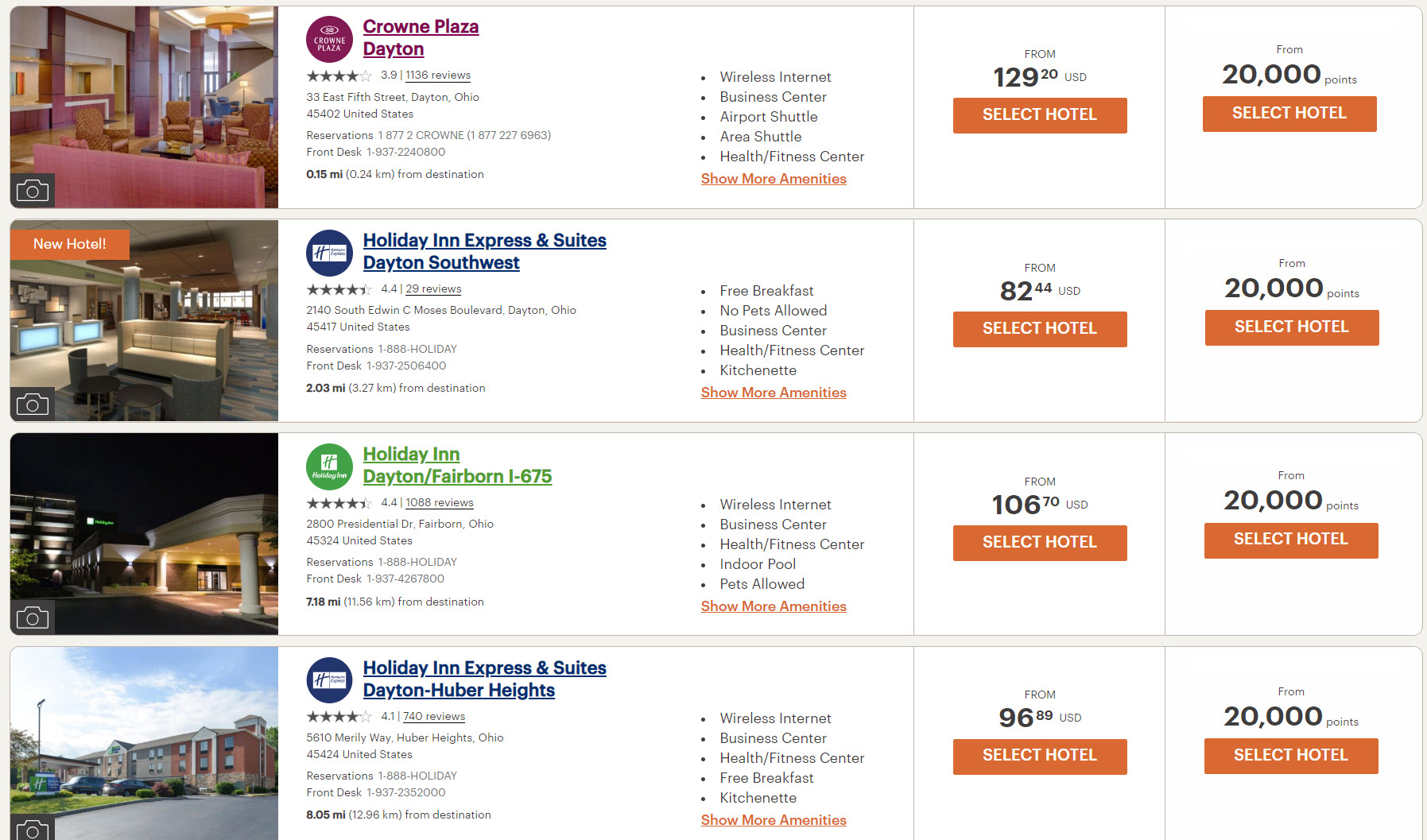View the 740 reviews for Huber Heights hotel
Image resolution: width=1427 pixels, height=840 pixels.
coord(434,717)
